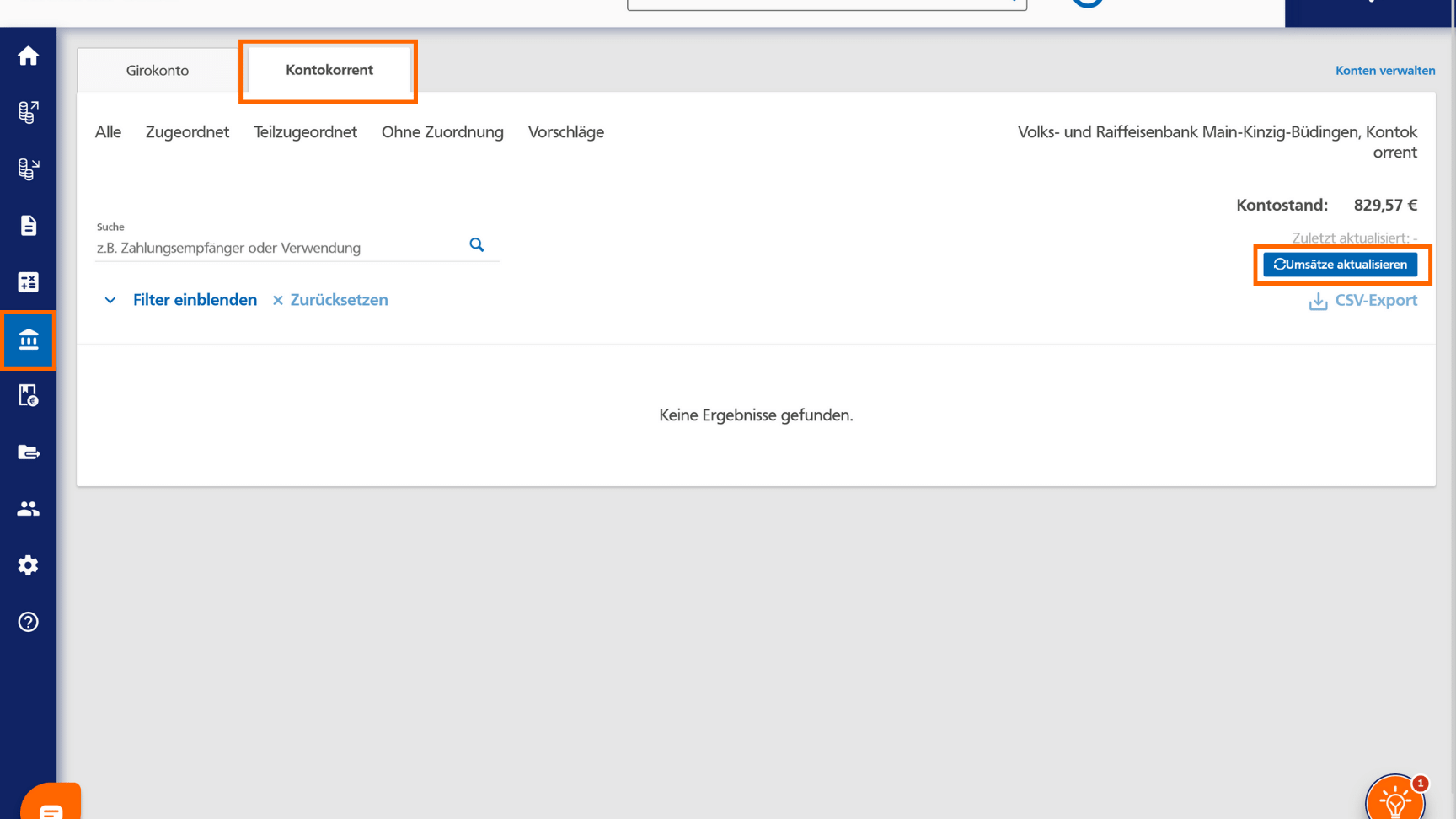Click Umsätze aktualisieren button
This screenshot has width=1456, height=819.
pyautogui.click(x=1340, y=265)
